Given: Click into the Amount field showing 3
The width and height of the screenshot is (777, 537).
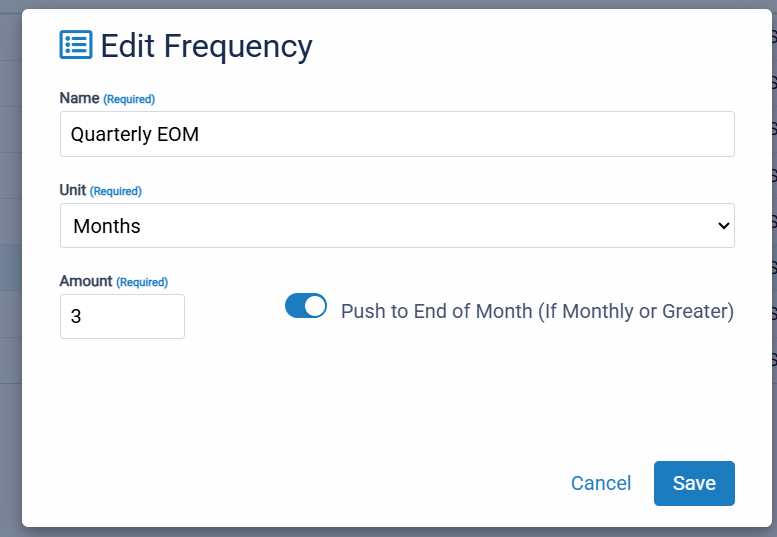Looking at the screenshot, I should 122,317.
